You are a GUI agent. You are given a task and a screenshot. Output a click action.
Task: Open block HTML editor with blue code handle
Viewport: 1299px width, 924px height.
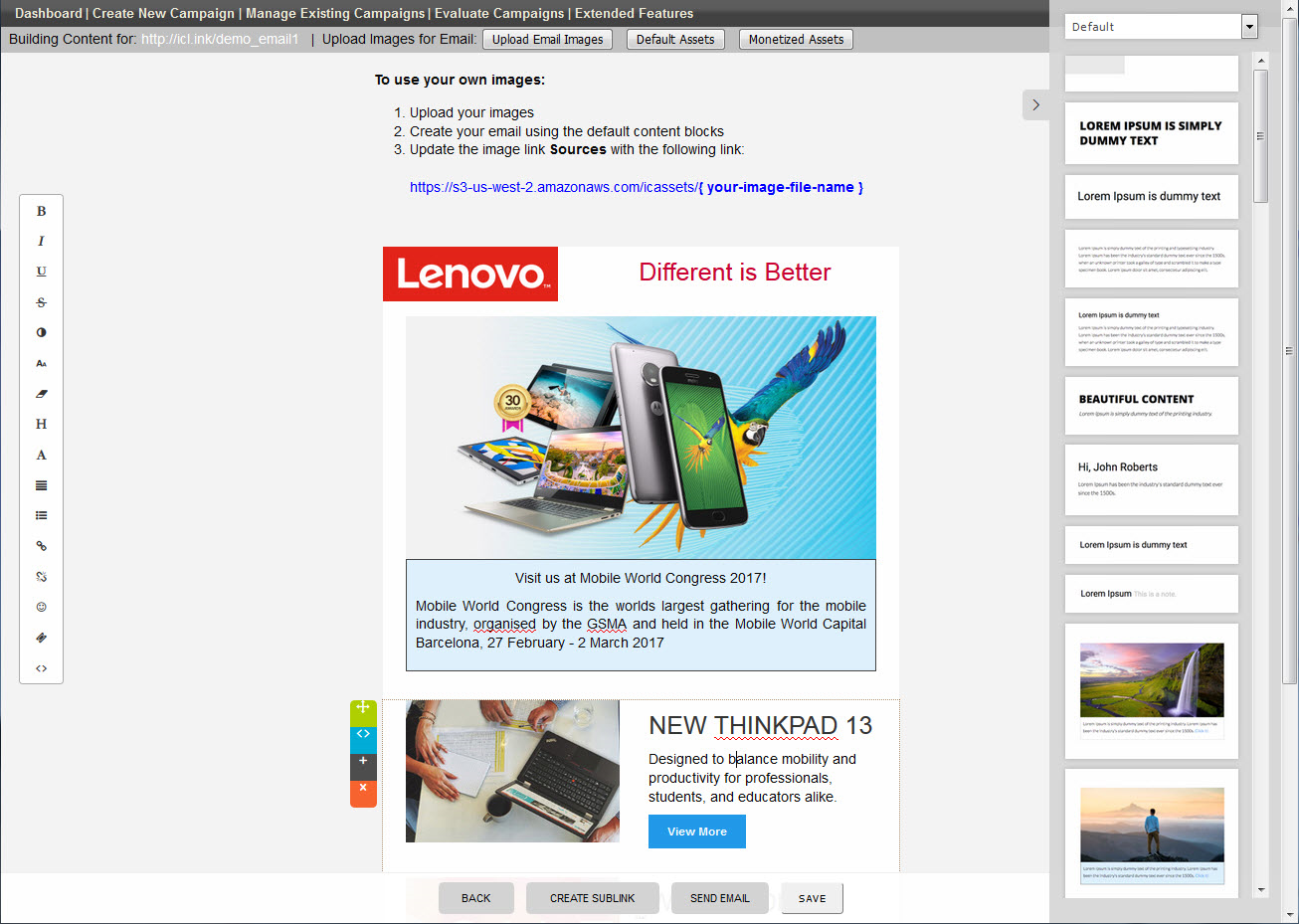tap(363, 739)
